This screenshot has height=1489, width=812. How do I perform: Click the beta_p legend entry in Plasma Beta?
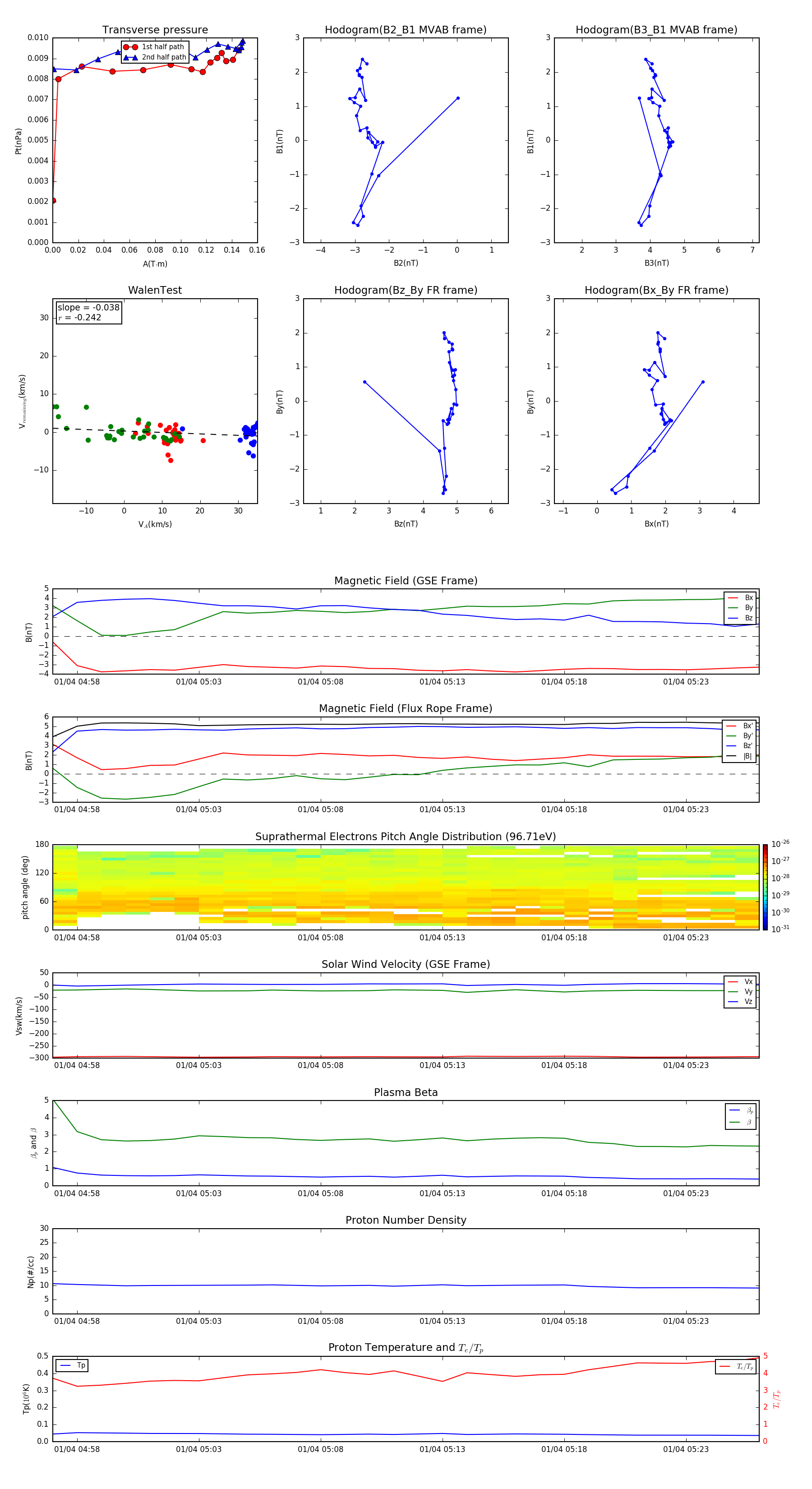coord(742,1110)
